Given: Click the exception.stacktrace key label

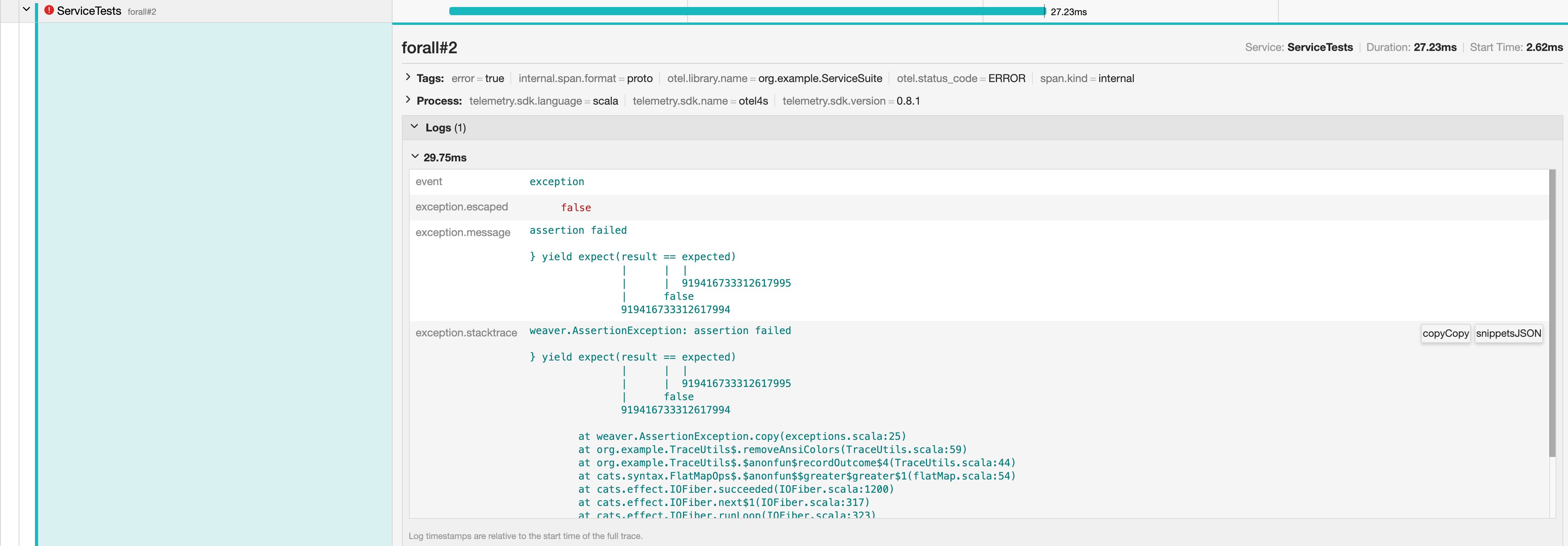Looking at the screenshot, I should (466, 333).
